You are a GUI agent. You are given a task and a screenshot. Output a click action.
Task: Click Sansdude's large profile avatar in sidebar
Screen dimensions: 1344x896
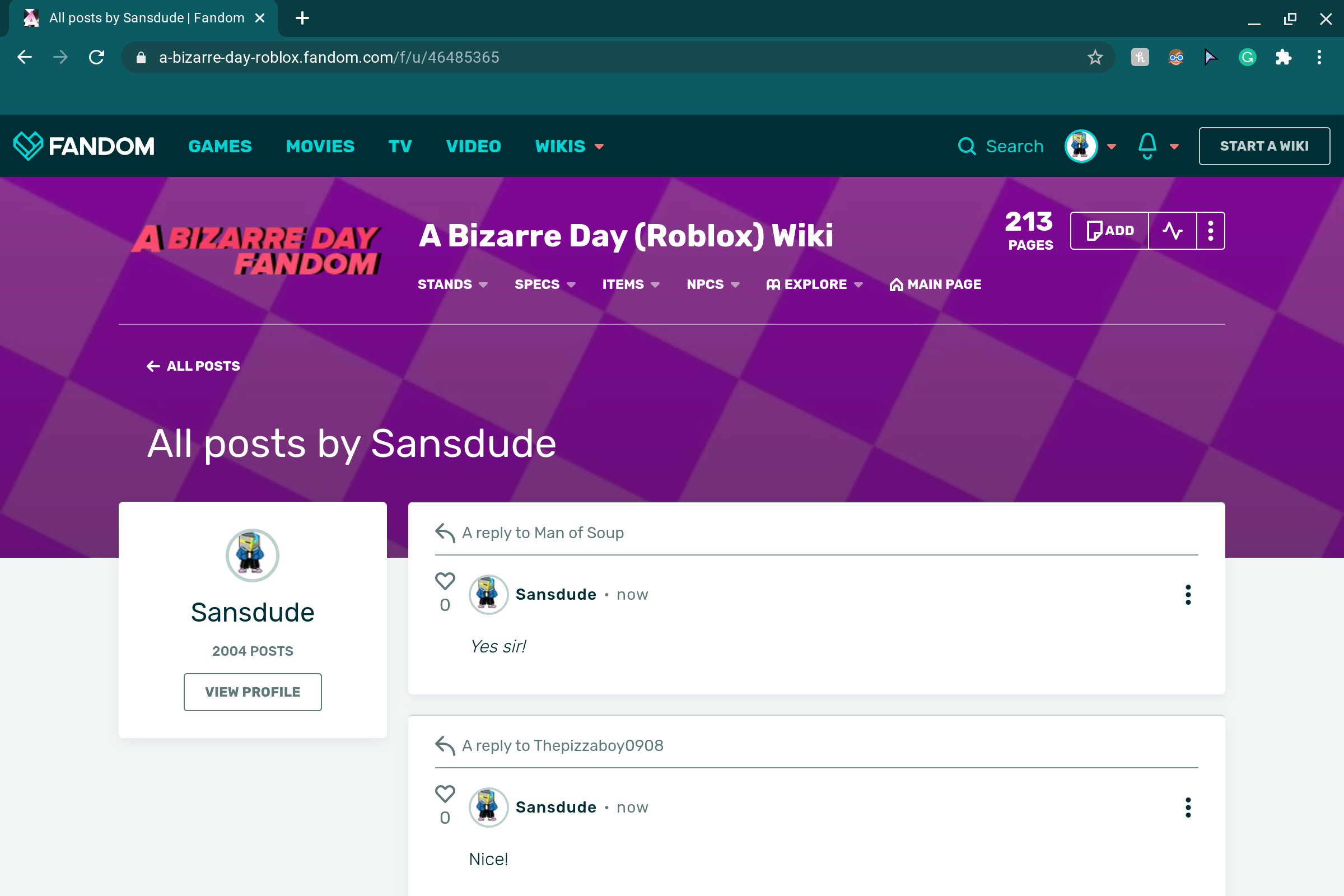pos(253,556)
